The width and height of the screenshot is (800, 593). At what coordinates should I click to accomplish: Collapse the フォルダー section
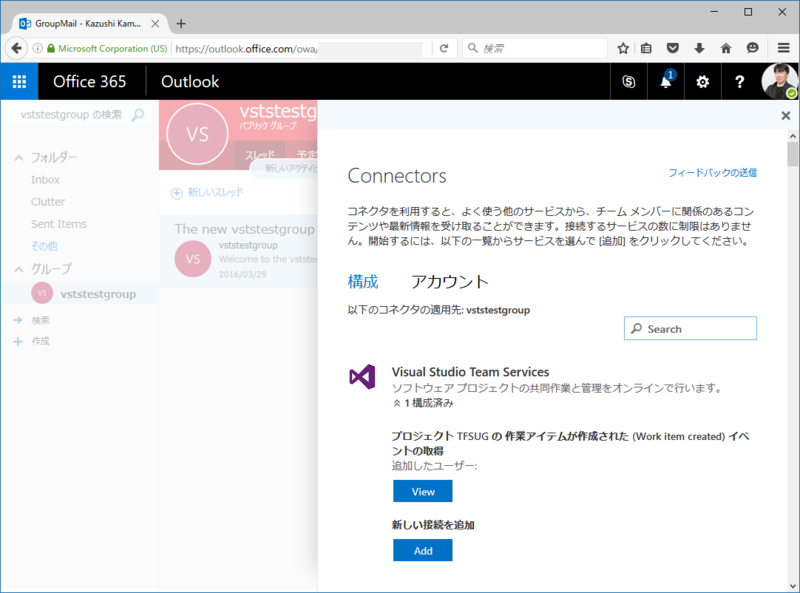[x=19, y=158]
